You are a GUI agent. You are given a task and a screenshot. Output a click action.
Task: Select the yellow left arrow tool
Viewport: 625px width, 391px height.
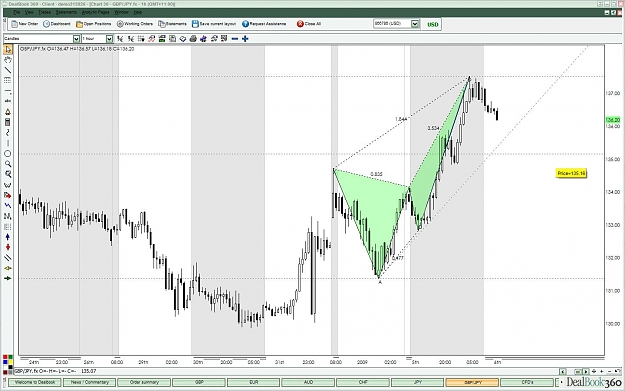(x=8, y=268)
